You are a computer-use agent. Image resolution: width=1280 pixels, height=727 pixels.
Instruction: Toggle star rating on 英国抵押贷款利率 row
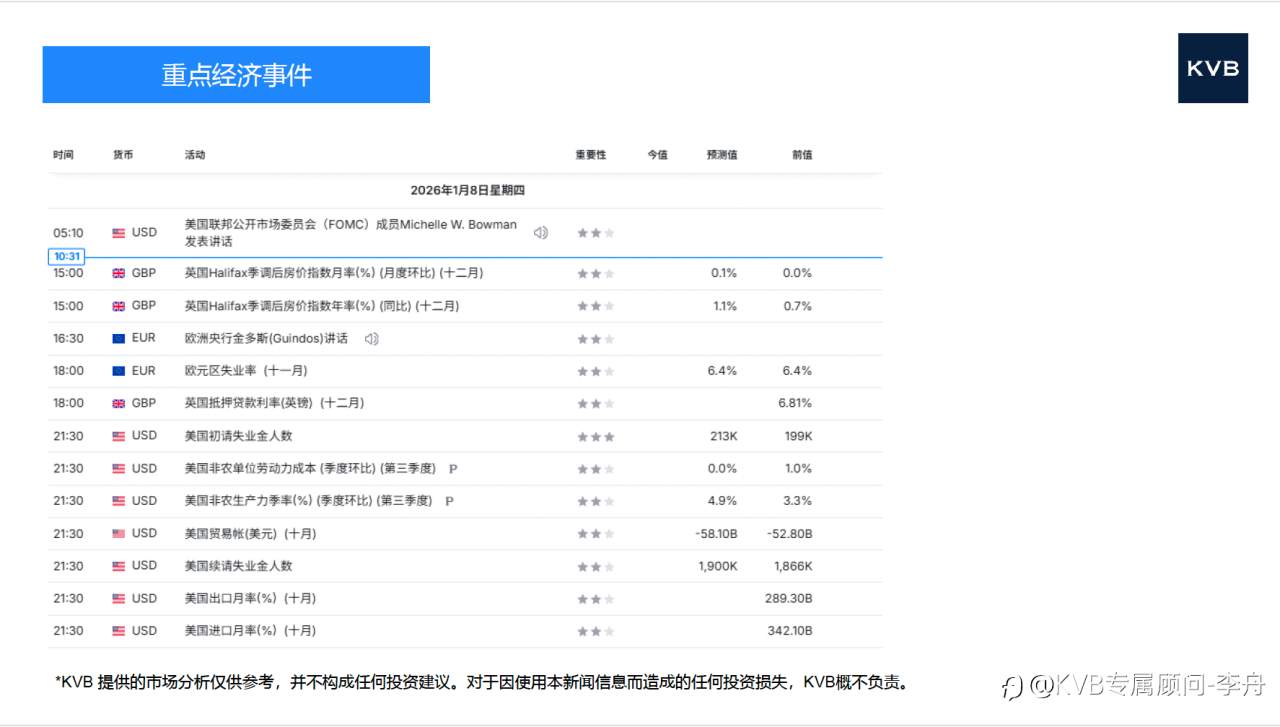click(595, 403)
